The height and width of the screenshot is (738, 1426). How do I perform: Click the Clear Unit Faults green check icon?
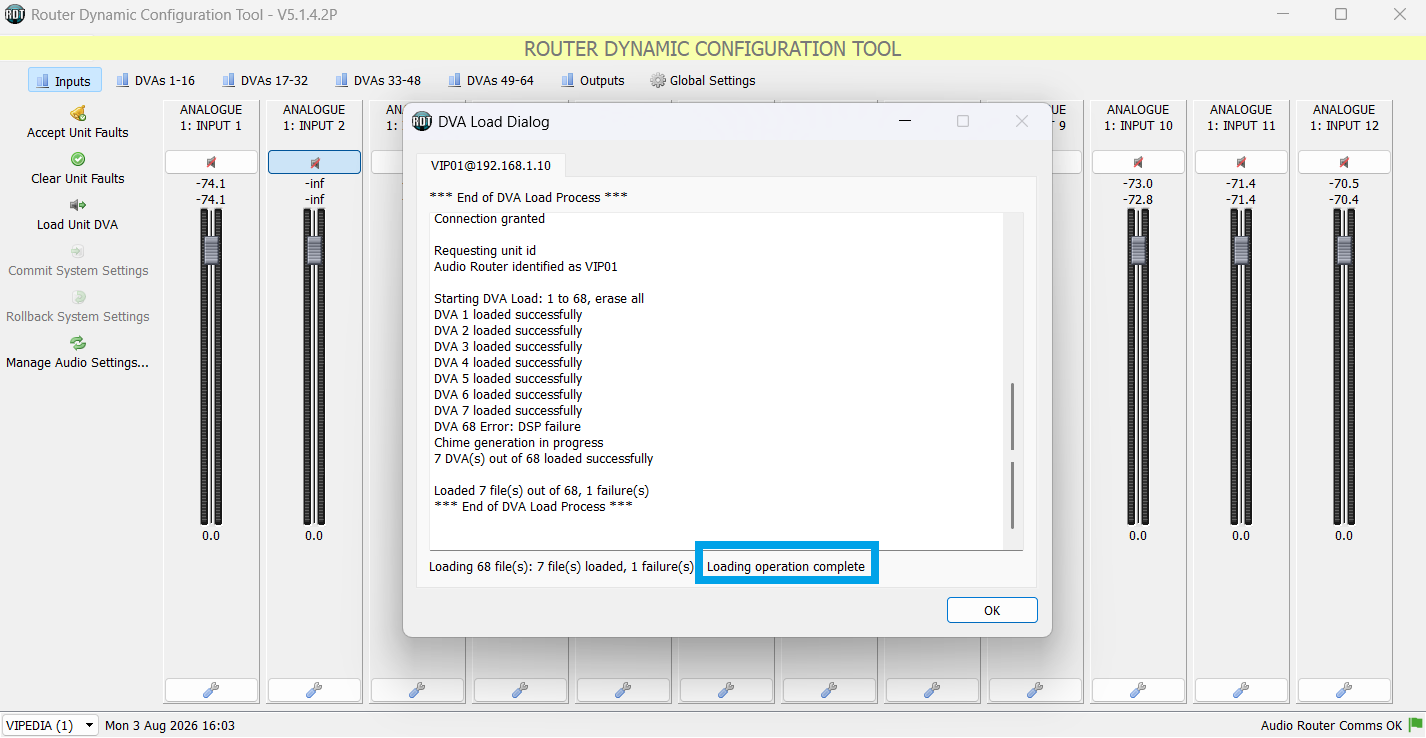tap(78, 159)
